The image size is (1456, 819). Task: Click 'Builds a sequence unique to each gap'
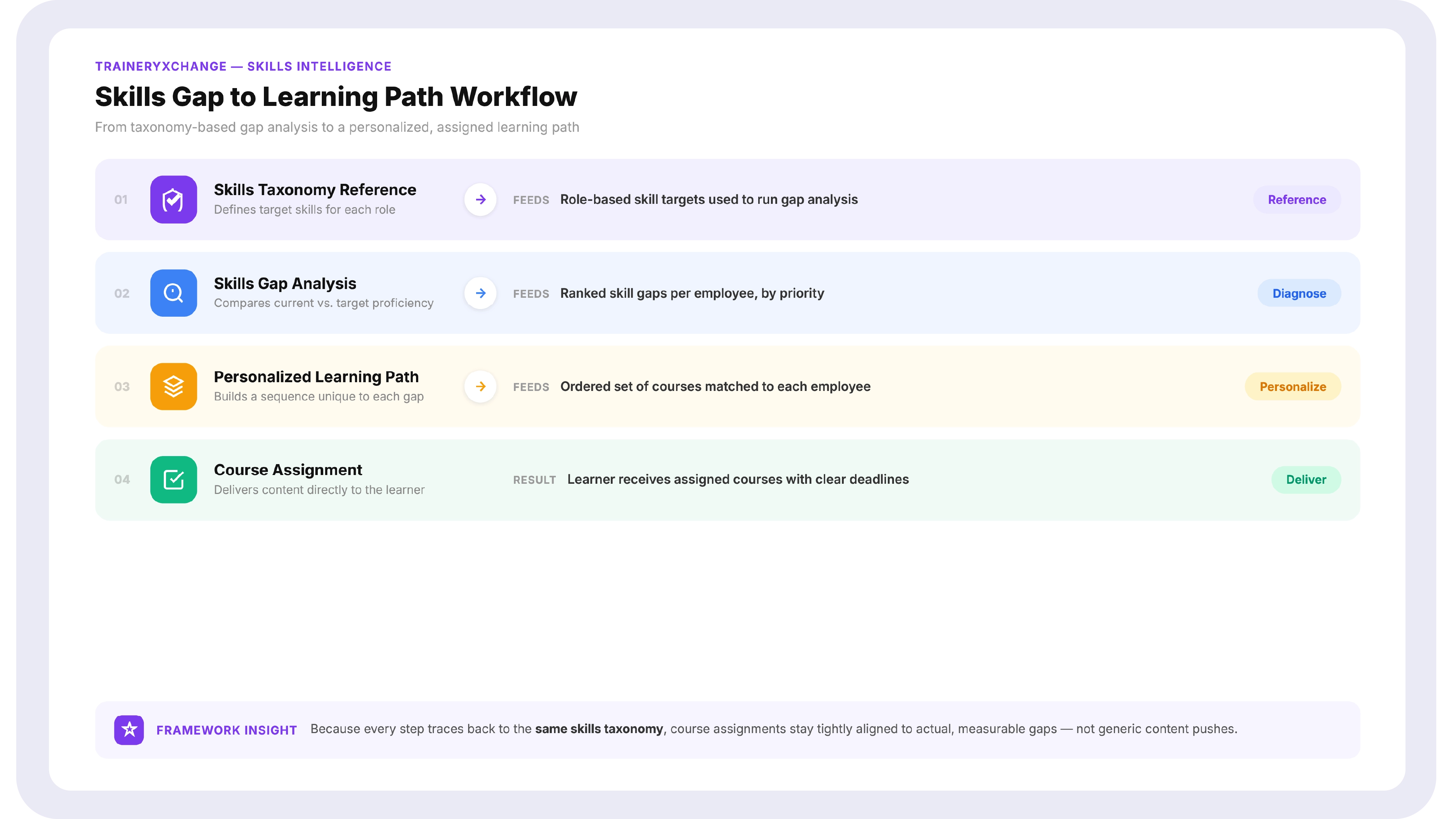[x=319, y=396]
